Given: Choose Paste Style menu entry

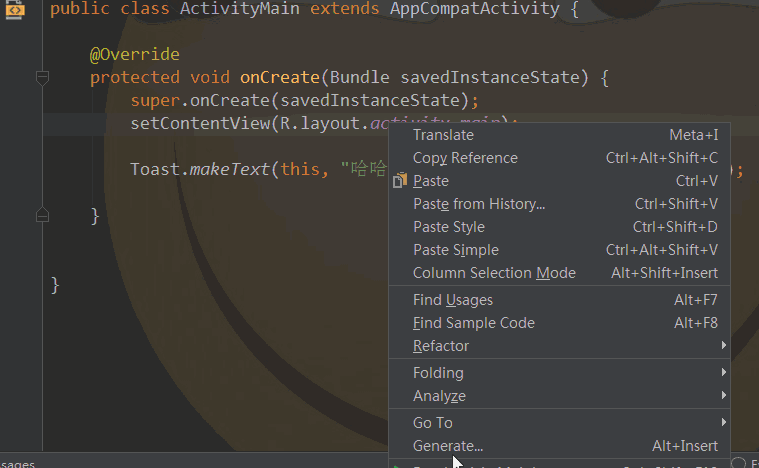Looking at the screenshot, I should click(x=449, y=227).
